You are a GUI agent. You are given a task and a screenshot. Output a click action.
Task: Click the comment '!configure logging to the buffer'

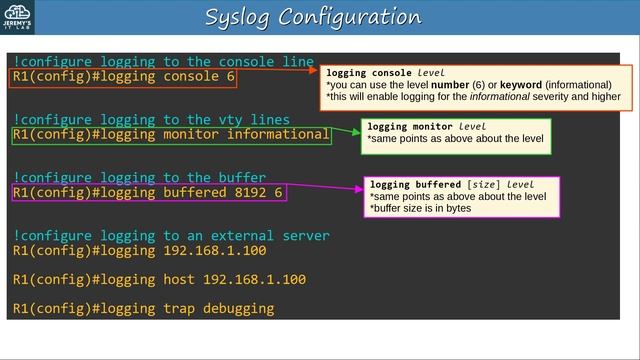click(140, 177)
